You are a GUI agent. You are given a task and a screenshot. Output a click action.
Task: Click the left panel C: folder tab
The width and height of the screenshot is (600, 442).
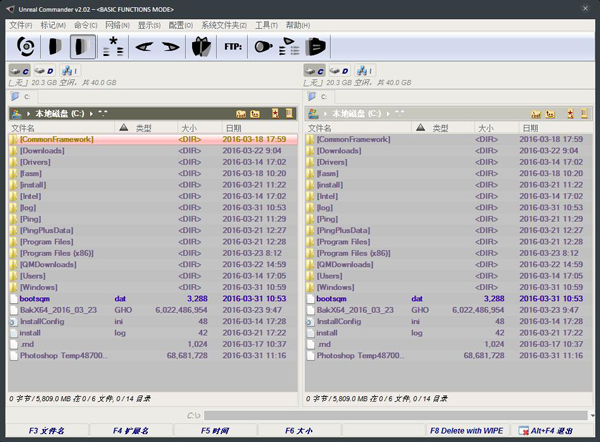(21, 96)
